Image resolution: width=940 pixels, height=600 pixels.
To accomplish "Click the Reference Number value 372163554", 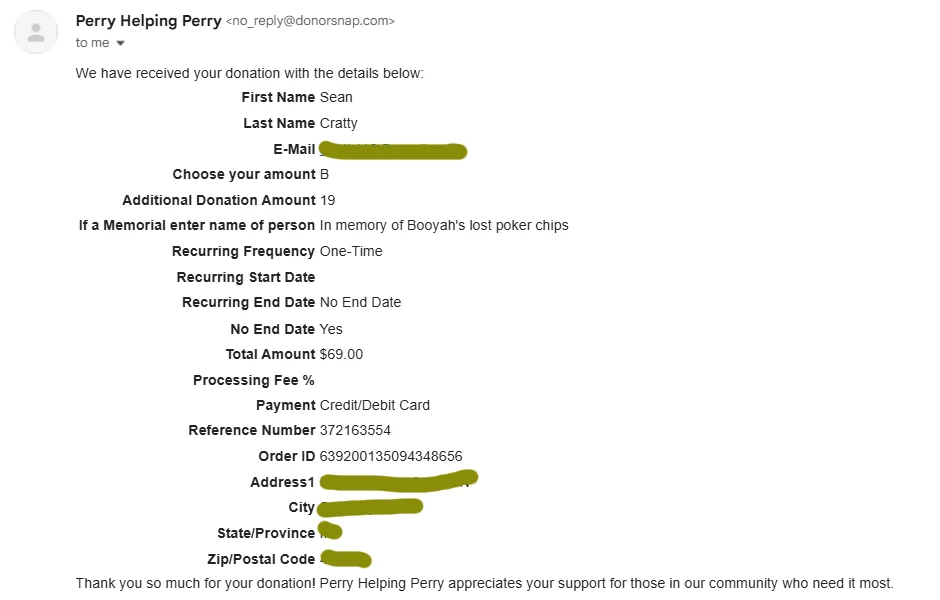I will 355,430.
